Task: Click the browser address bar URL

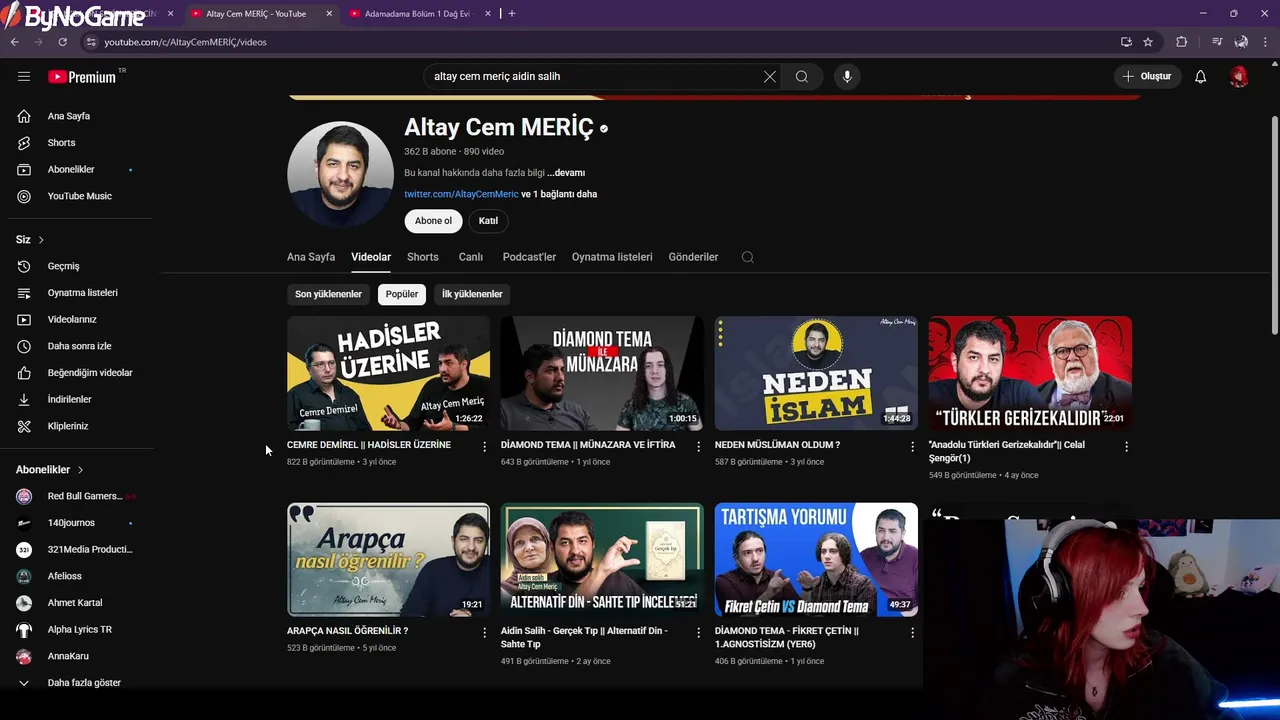Action: coord(185,42)
